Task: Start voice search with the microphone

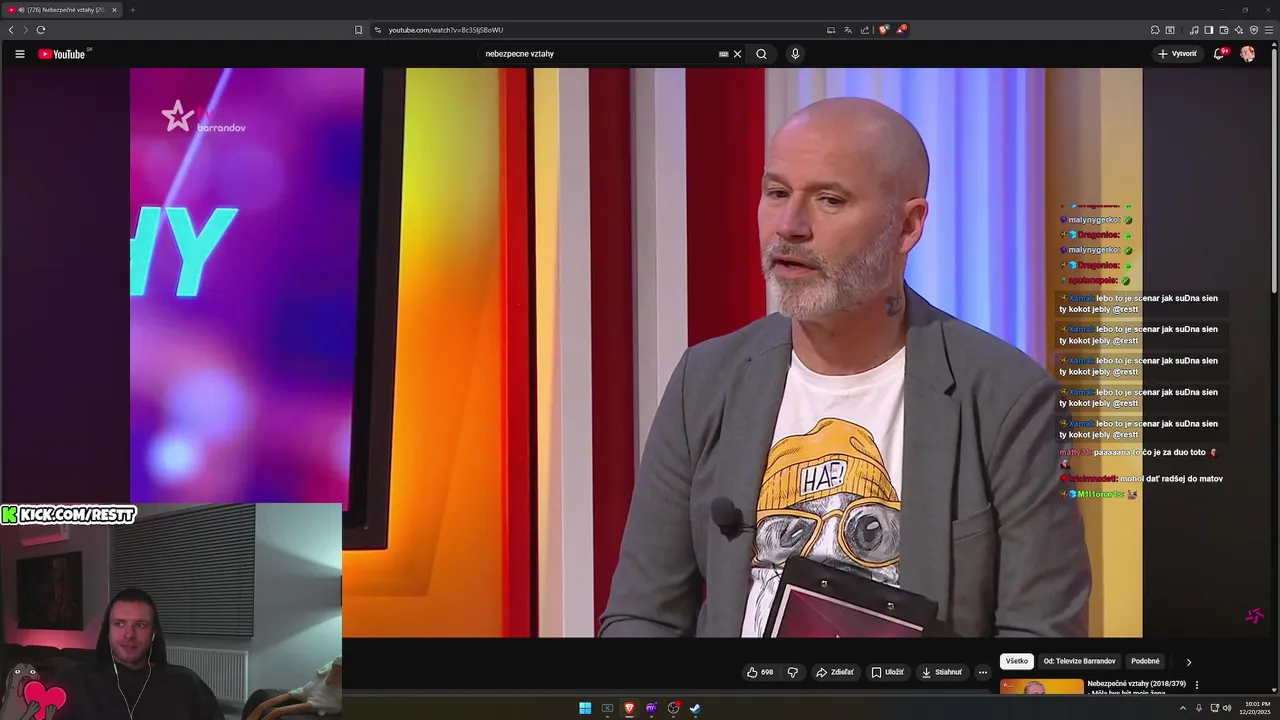Action: [795, 54]
